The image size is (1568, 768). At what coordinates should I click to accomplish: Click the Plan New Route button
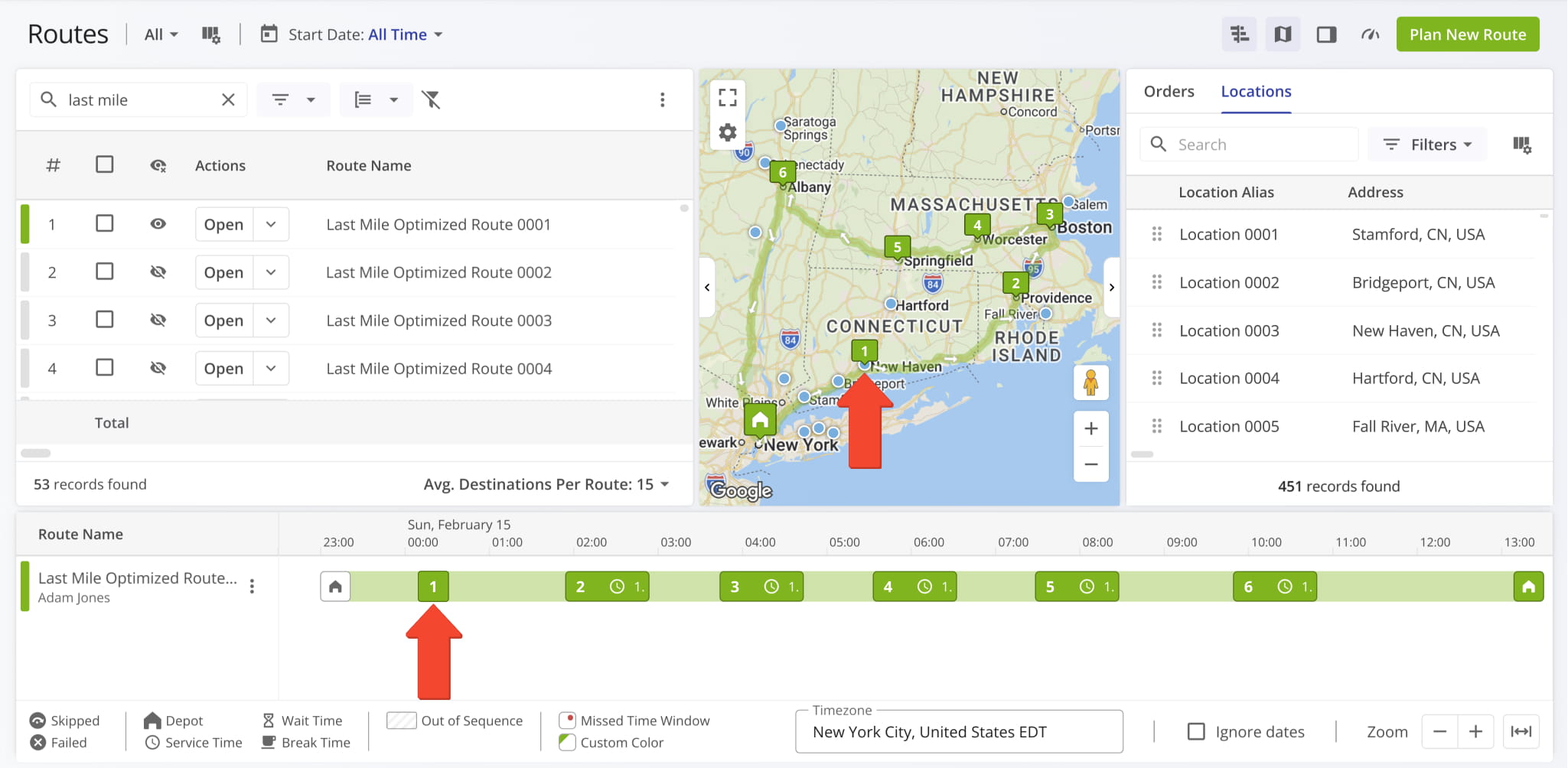(1467, 34)
